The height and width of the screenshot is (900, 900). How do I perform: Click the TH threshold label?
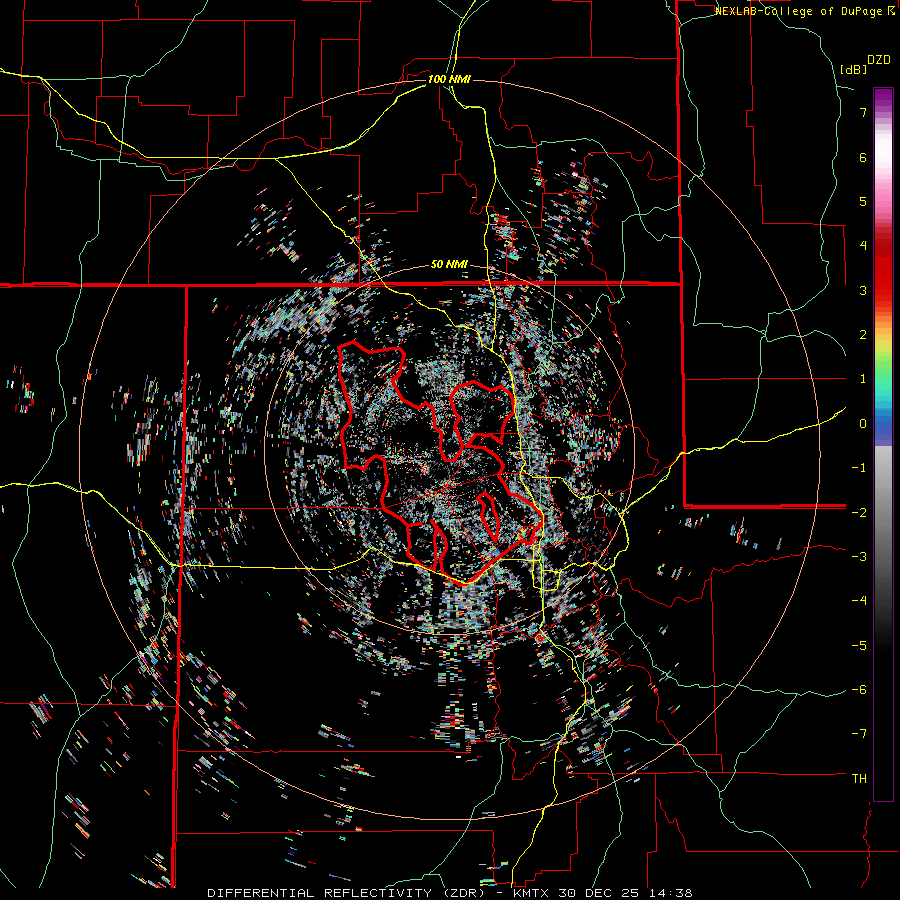point(859,779)
